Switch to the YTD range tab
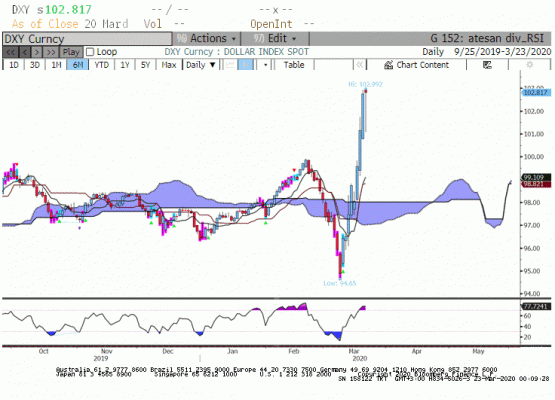The width and height of the screenshot is (555, 400). (102, 65)
